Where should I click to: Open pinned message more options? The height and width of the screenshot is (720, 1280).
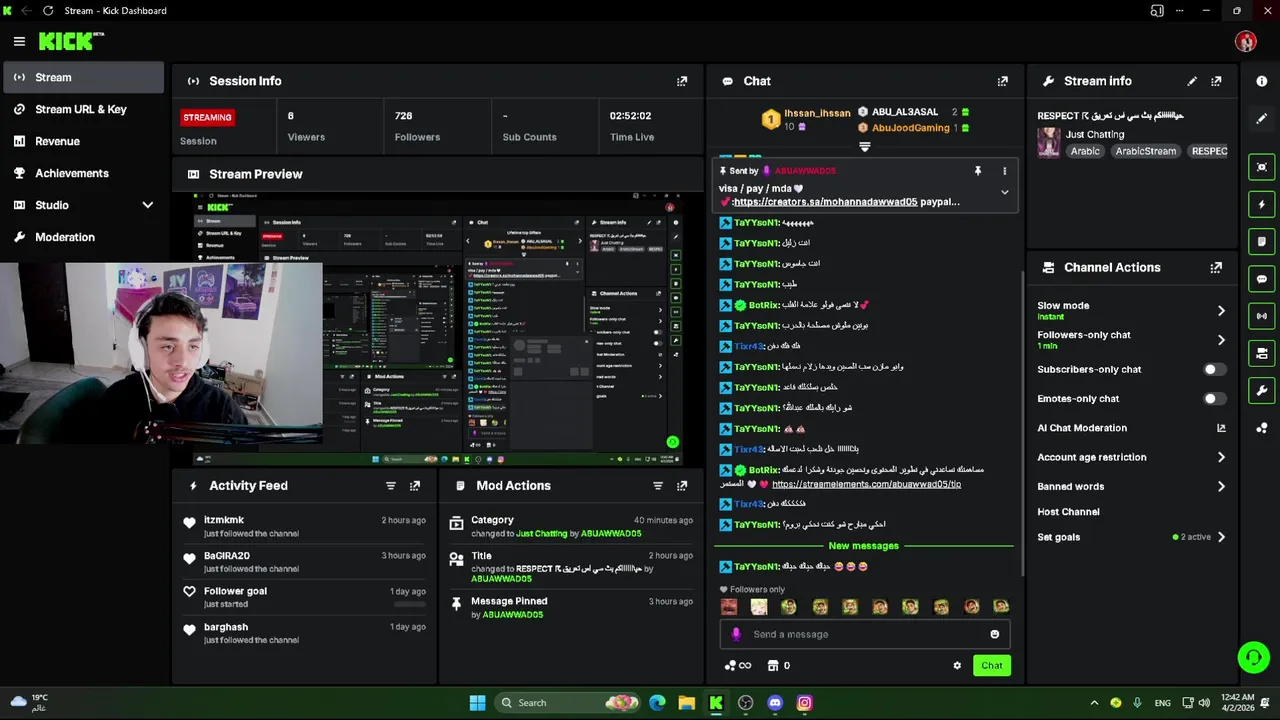(x=1005, y=171)
